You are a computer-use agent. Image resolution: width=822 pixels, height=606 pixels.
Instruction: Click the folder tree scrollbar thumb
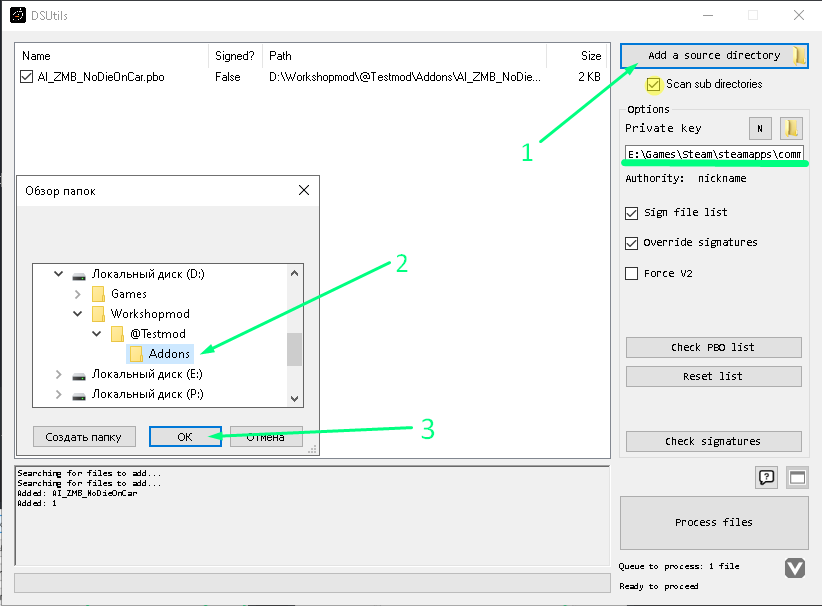point(295,349)
